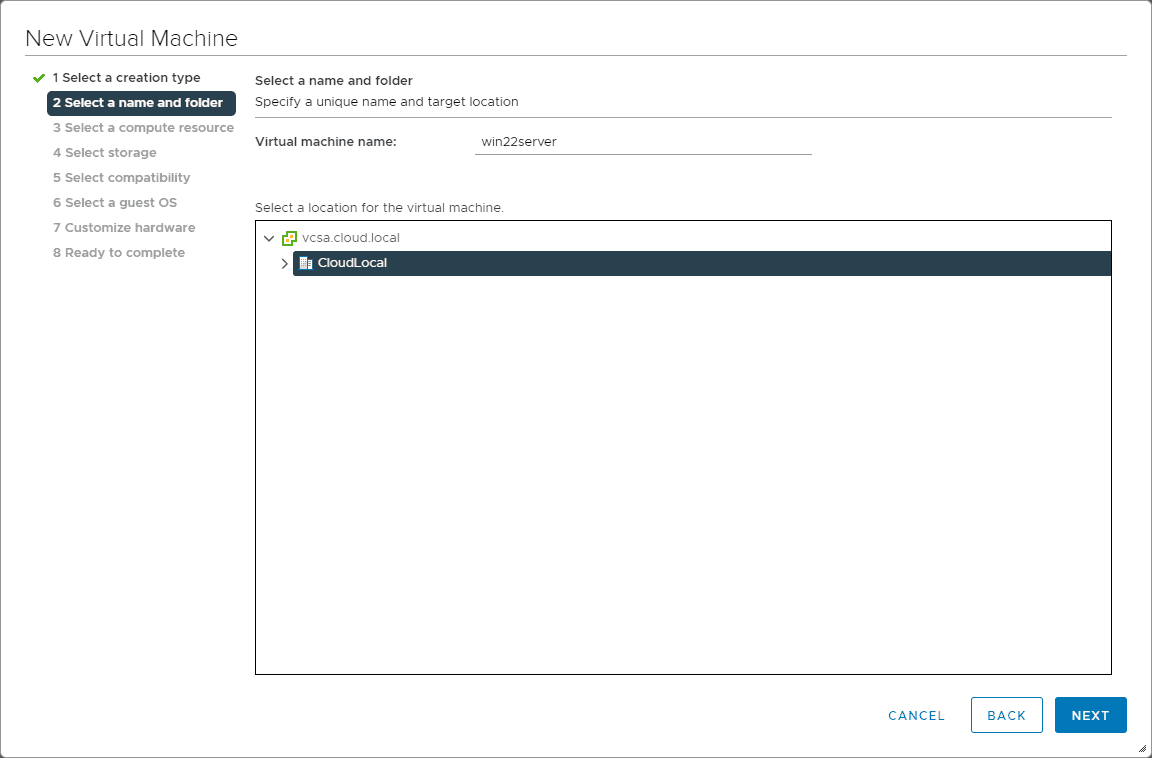Collapse the vcsa.cloud.local tree node
The height and width of the screenshot is (758, 1152).
point(269,238)
